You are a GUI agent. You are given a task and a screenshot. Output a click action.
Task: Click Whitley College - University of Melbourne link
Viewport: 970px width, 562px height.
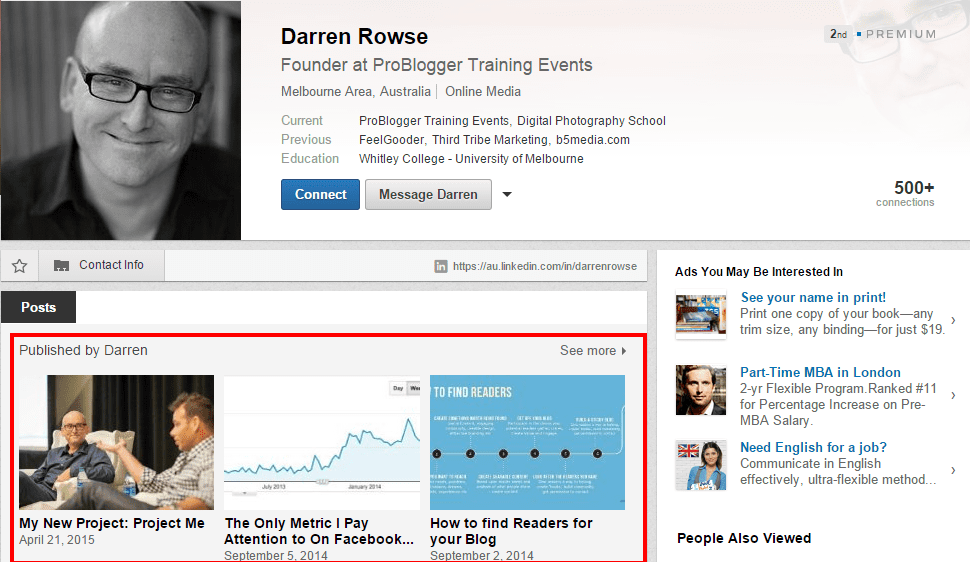[471, 159]
